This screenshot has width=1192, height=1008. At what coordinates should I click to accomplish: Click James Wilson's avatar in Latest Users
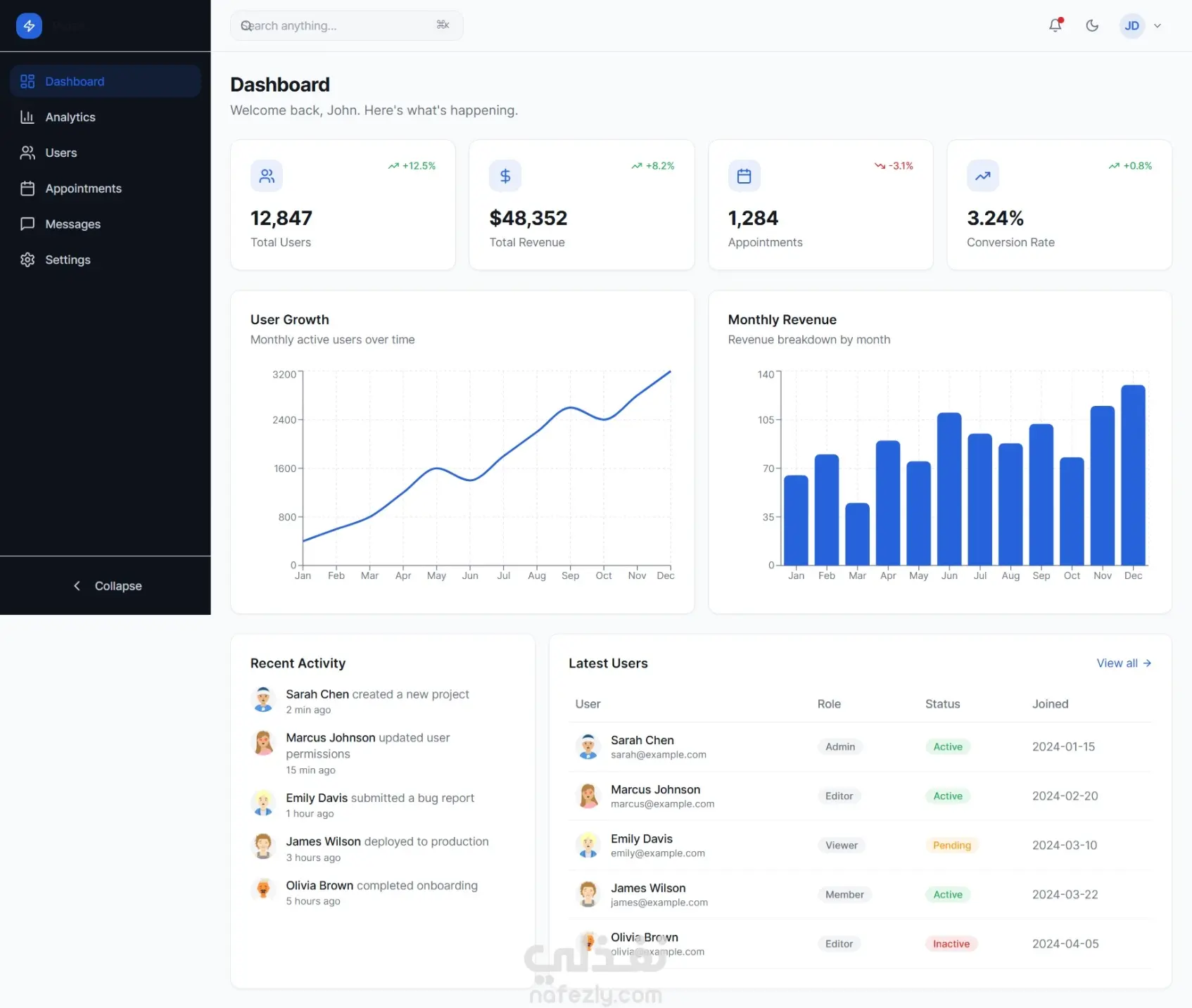[588, 895]
